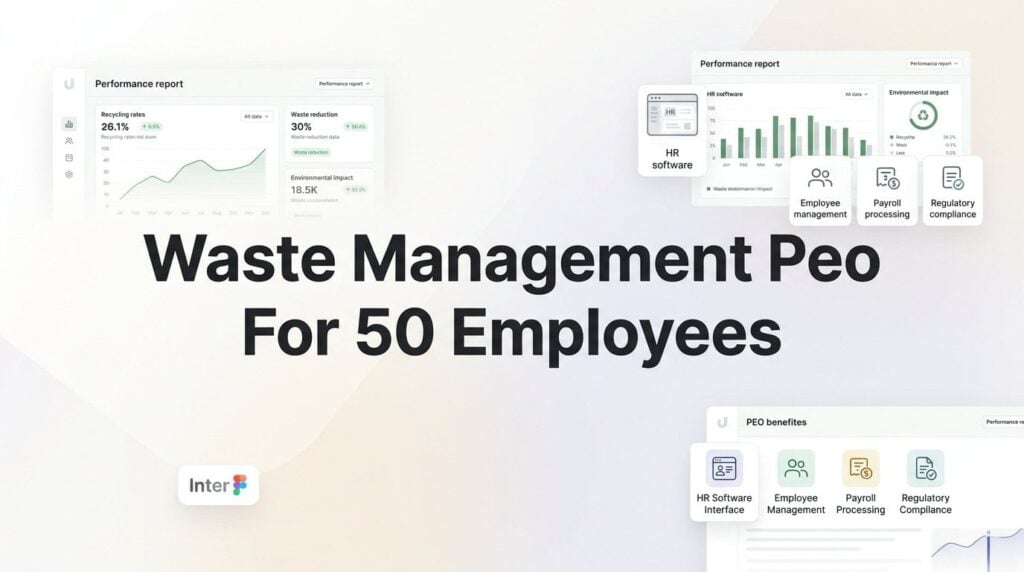
Task: Click the lowercase 'Employee management' people icon card
Action: click(x=820, y=191)
